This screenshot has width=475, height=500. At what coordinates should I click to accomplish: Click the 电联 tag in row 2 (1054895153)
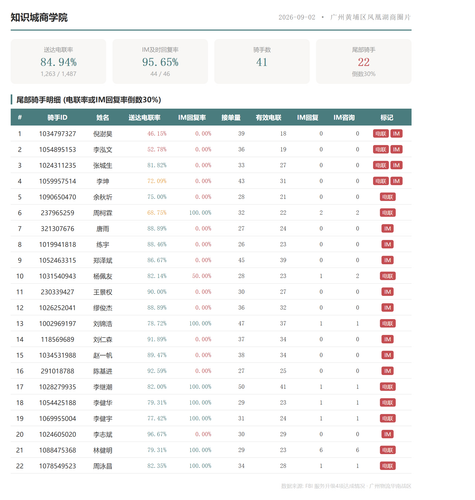tap(381, 149)
